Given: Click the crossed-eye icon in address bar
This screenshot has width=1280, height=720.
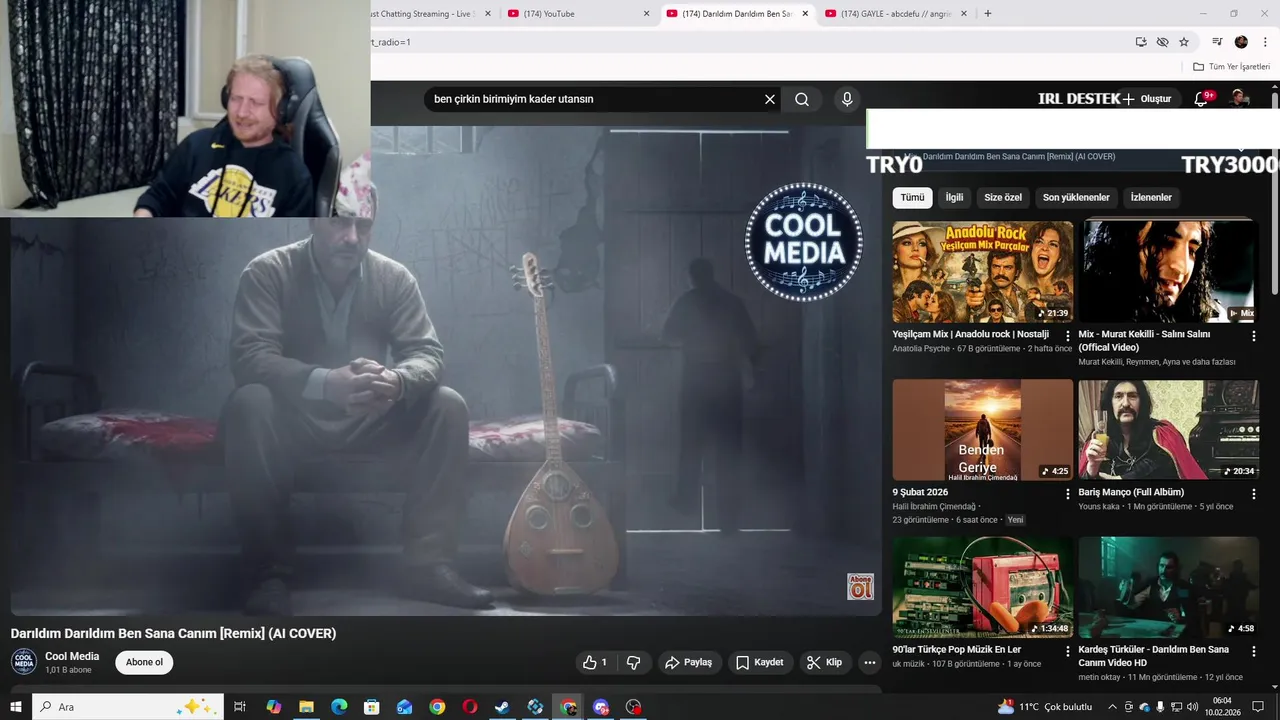Looking at the screenshot, I should [1162, 42].
